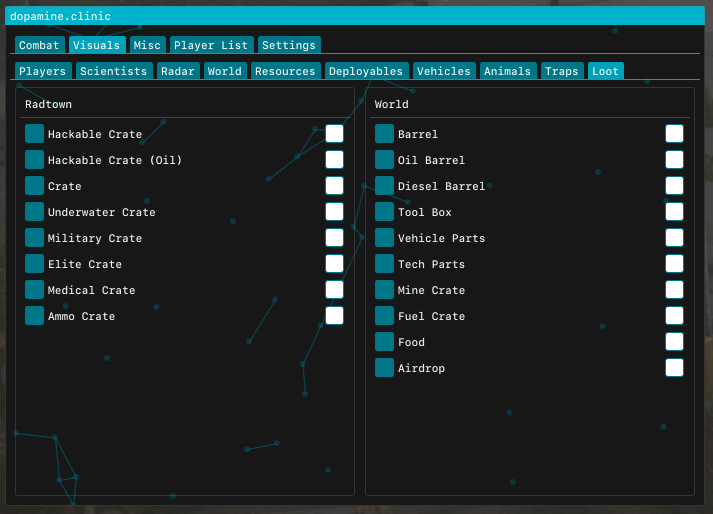Toggle the Elite Crate checkbox
The image size is (713, 514).
(x=334, y=263)
